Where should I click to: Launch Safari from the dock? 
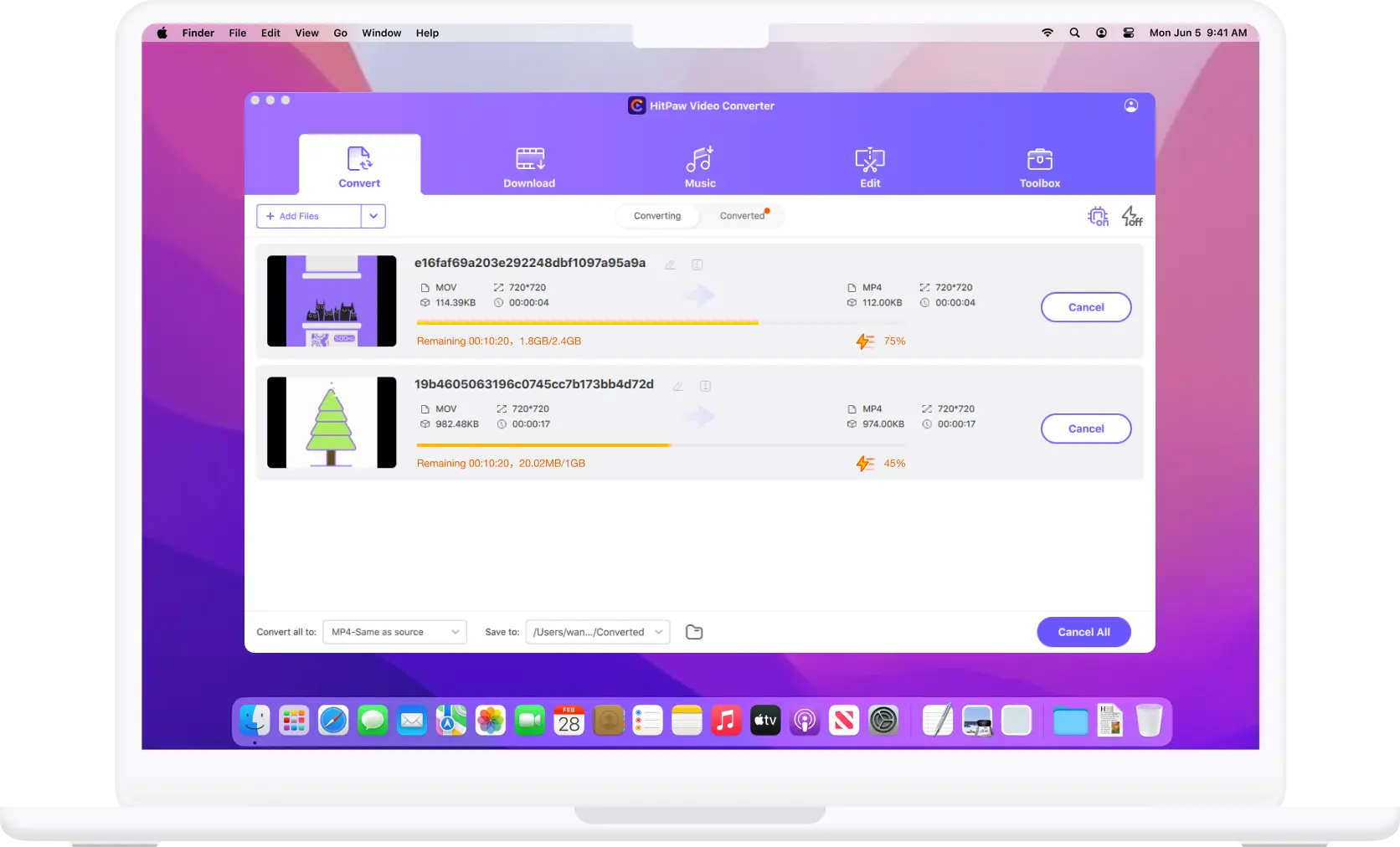pyautogui.click(x=333, y=720)
